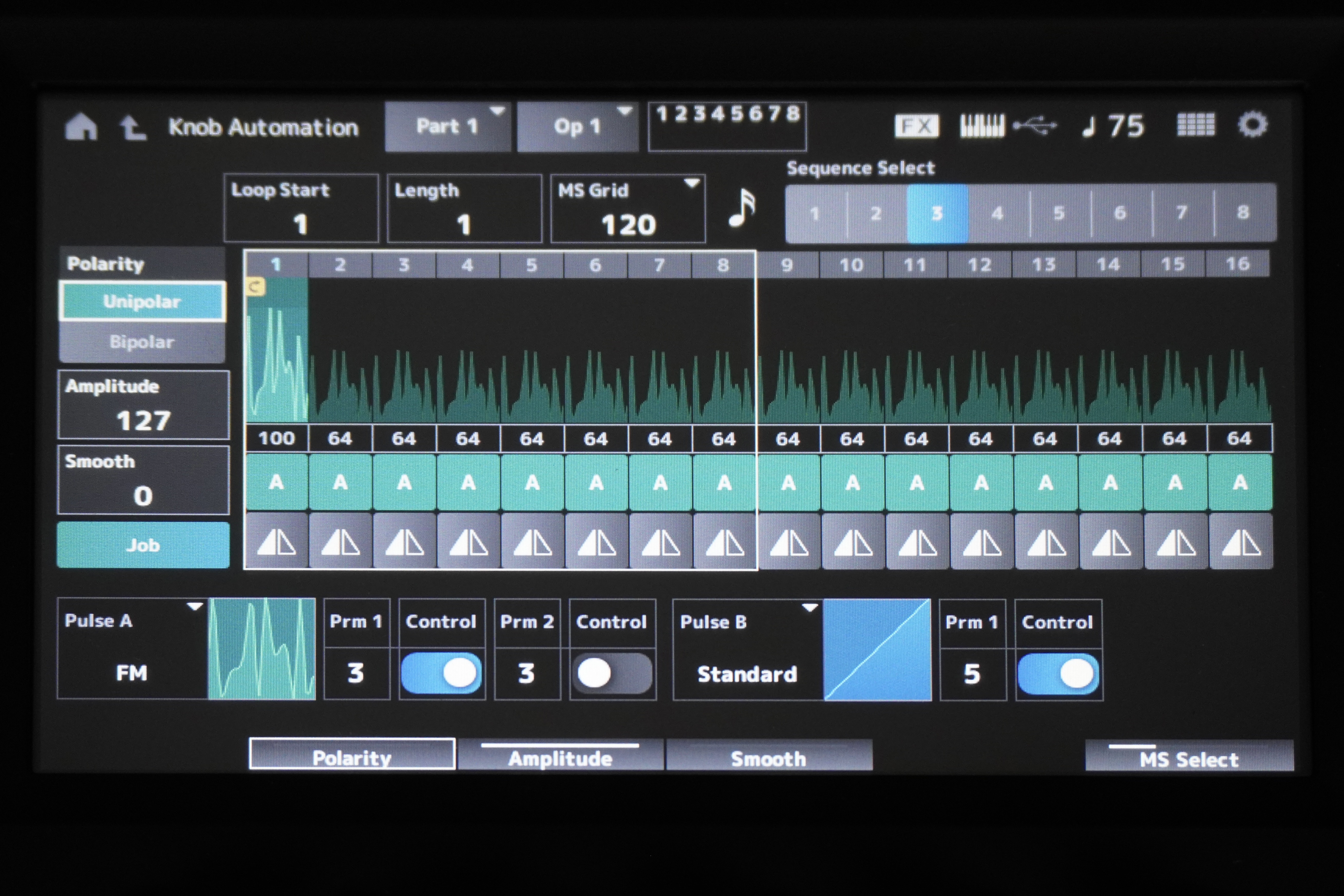
Task: Select the Bipolar polarity button
Action: tap(142, 342)
